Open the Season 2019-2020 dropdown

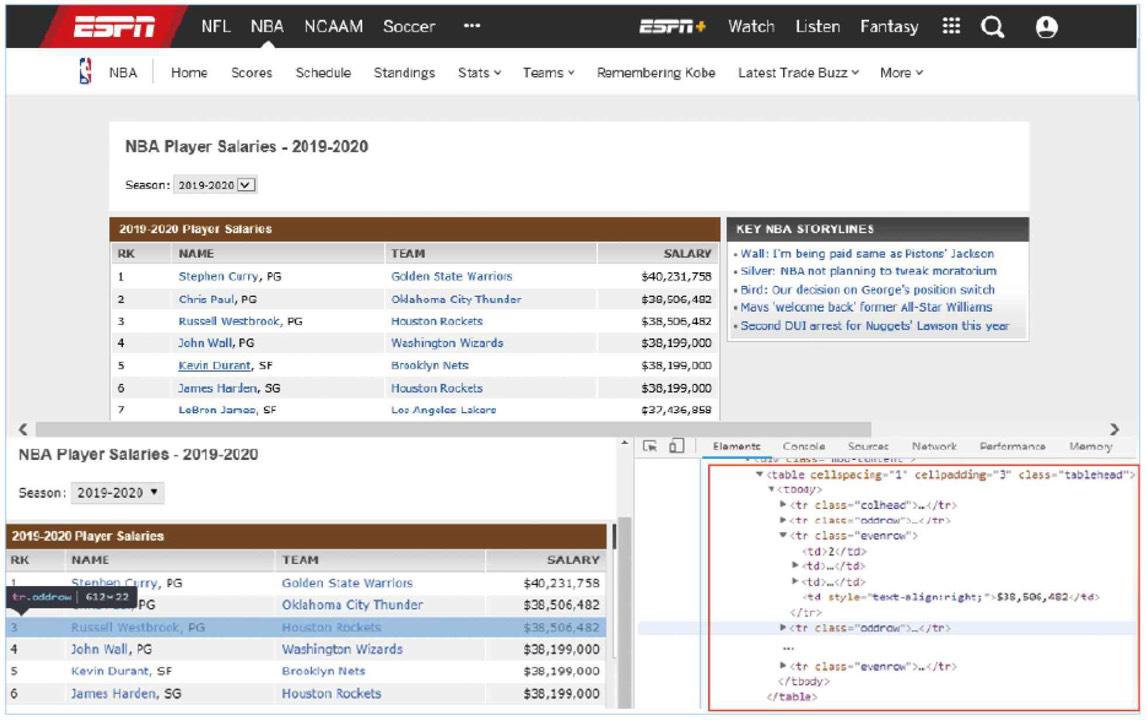tap(217, 185)
